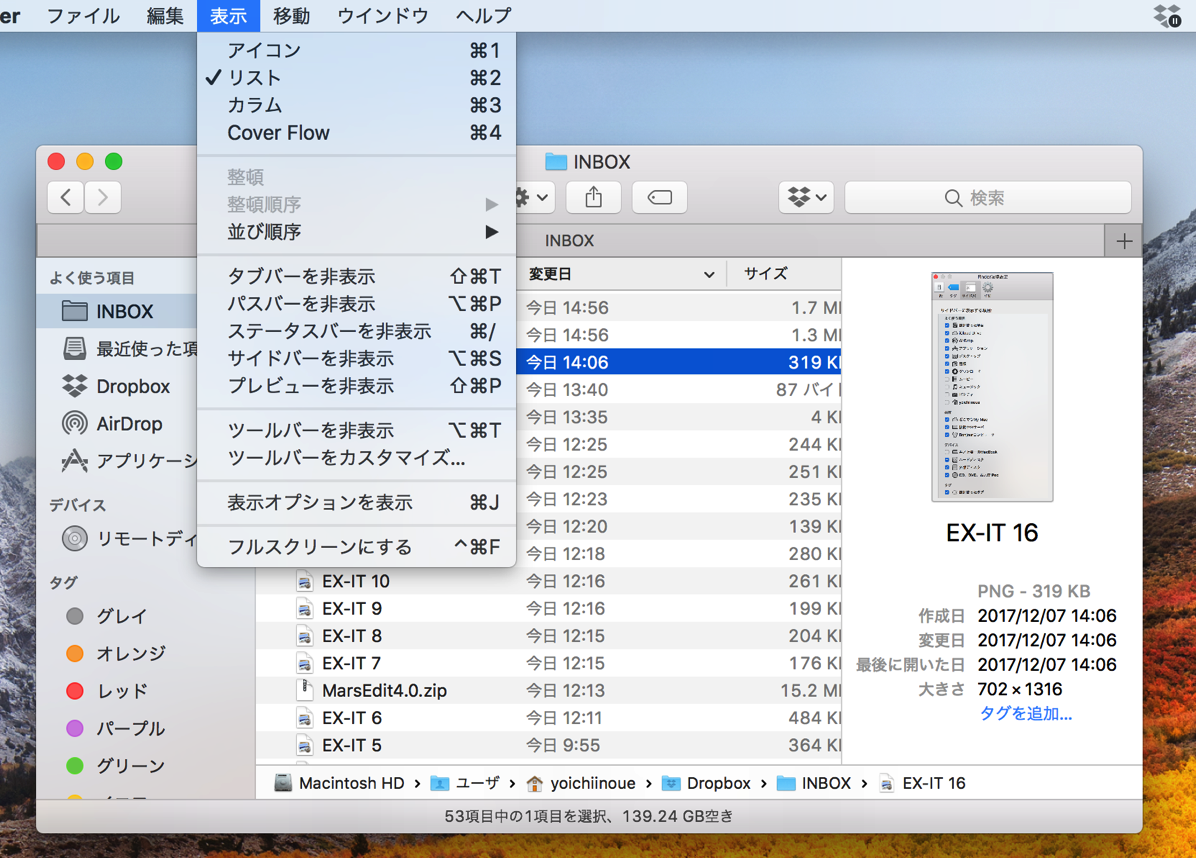1196x858 pixels.
Task: Click the Finder forward navigation arrow
Action: (103, 198)
